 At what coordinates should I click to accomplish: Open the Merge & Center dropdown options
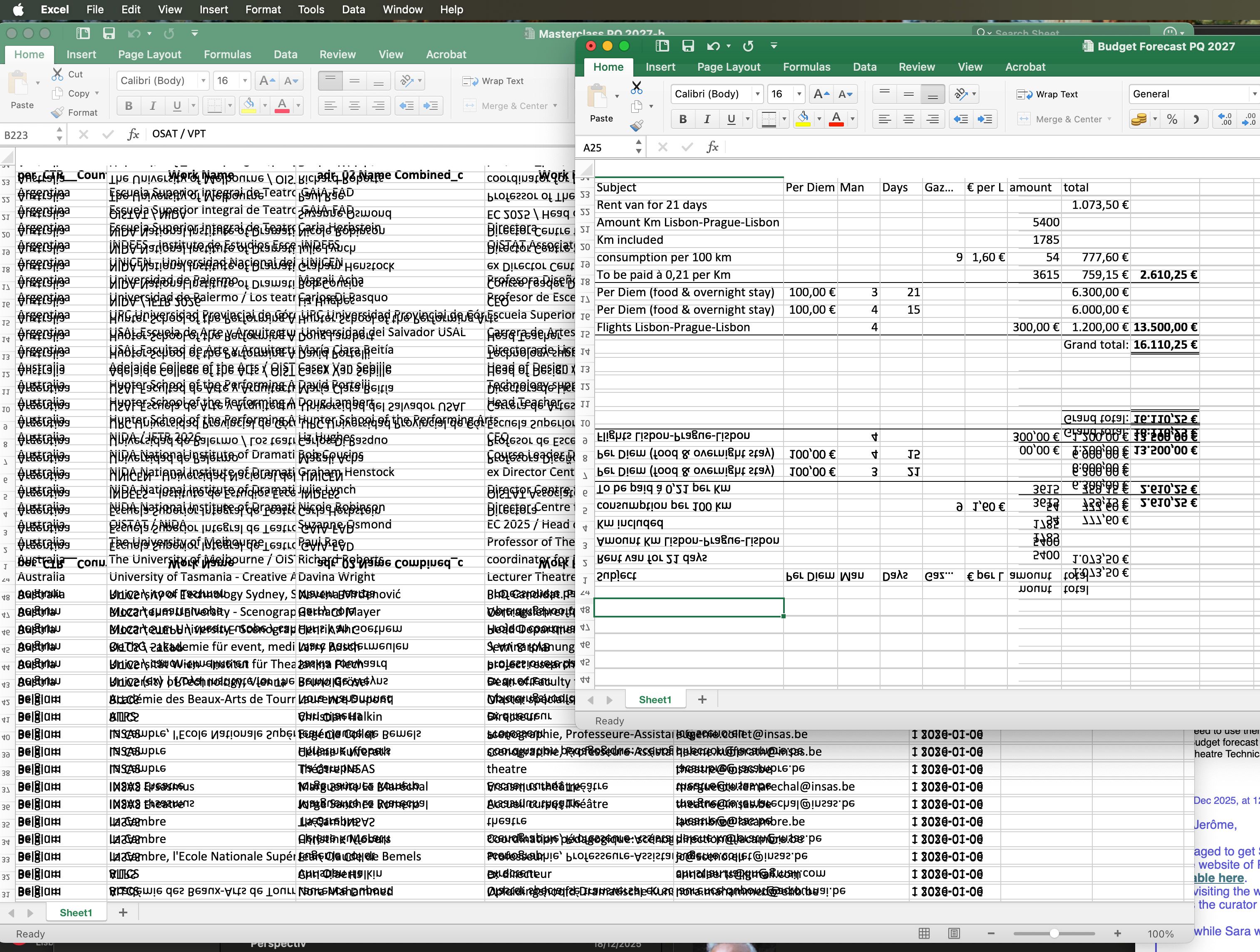point(1111,119)
